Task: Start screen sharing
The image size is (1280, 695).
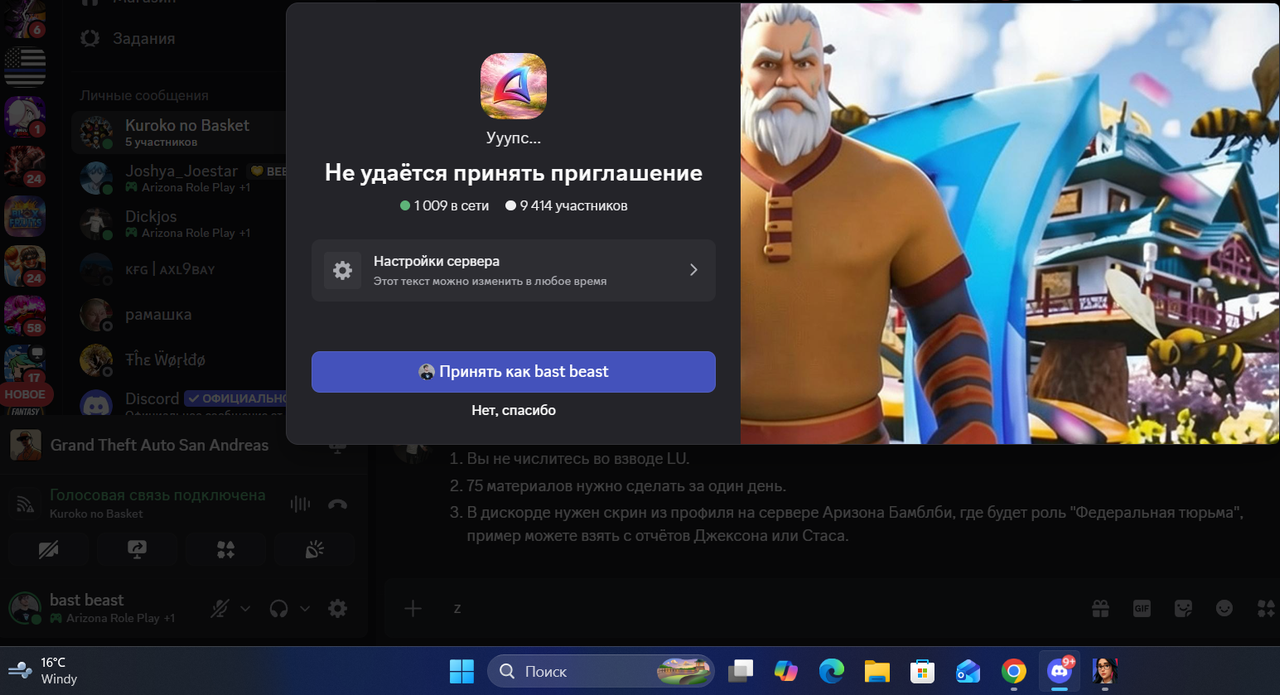Action: click(138, 549)
